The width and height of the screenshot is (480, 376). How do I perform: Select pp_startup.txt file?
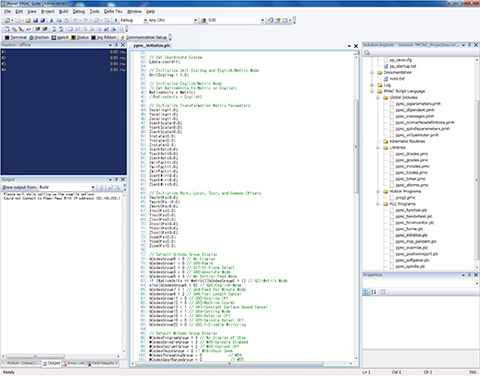tap(402, 66)
